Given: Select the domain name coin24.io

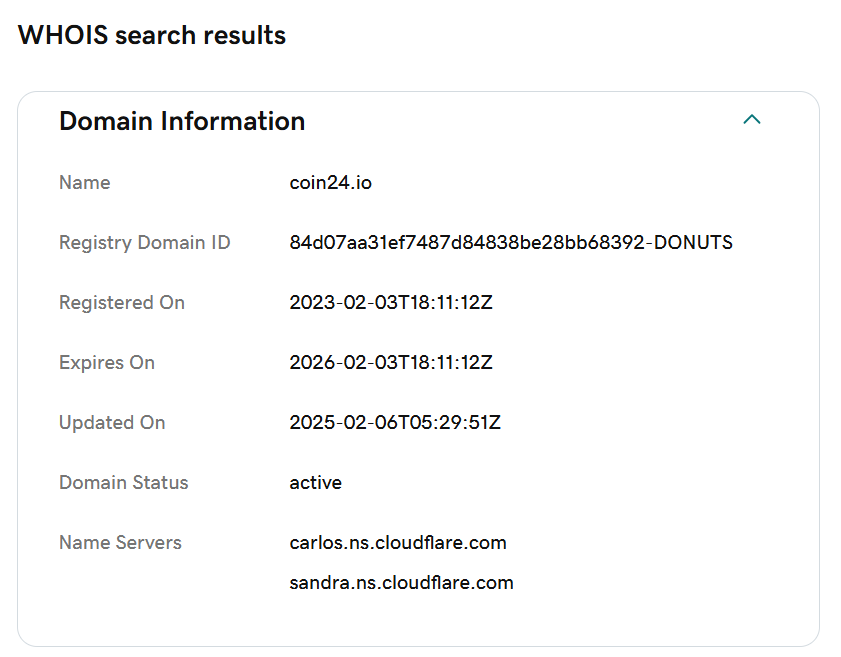Looking at the screenshot, I should click(x=330, y=183).
